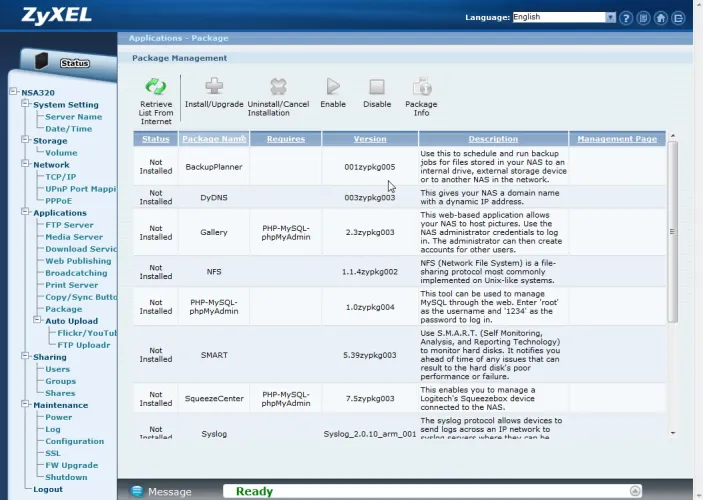
Task: Open the Shutdown page
Action: click(66, 477)
